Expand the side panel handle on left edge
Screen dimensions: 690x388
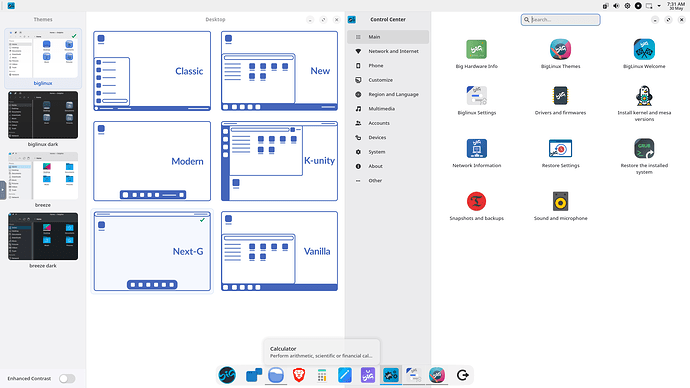3,190
